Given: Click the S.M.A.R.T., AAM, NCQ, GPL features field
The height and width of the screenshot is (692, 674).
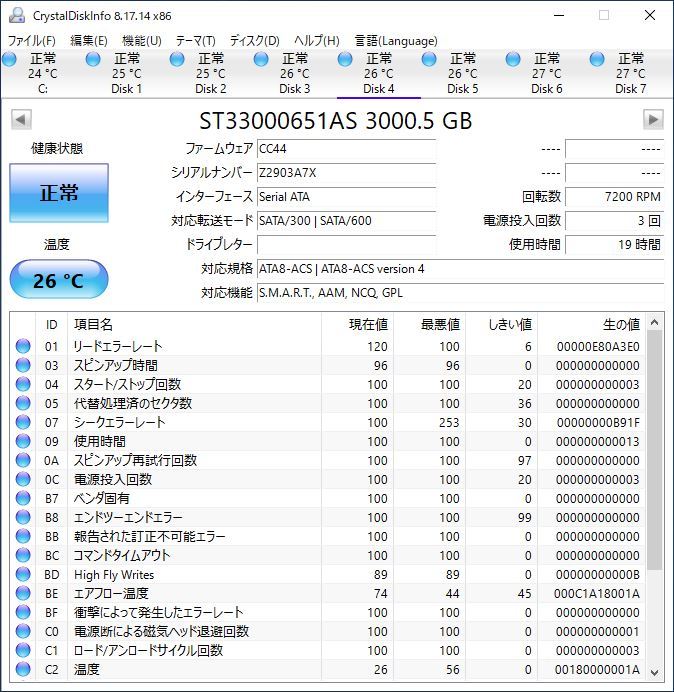Looking at the screenshot, I should tap(460, 292).
